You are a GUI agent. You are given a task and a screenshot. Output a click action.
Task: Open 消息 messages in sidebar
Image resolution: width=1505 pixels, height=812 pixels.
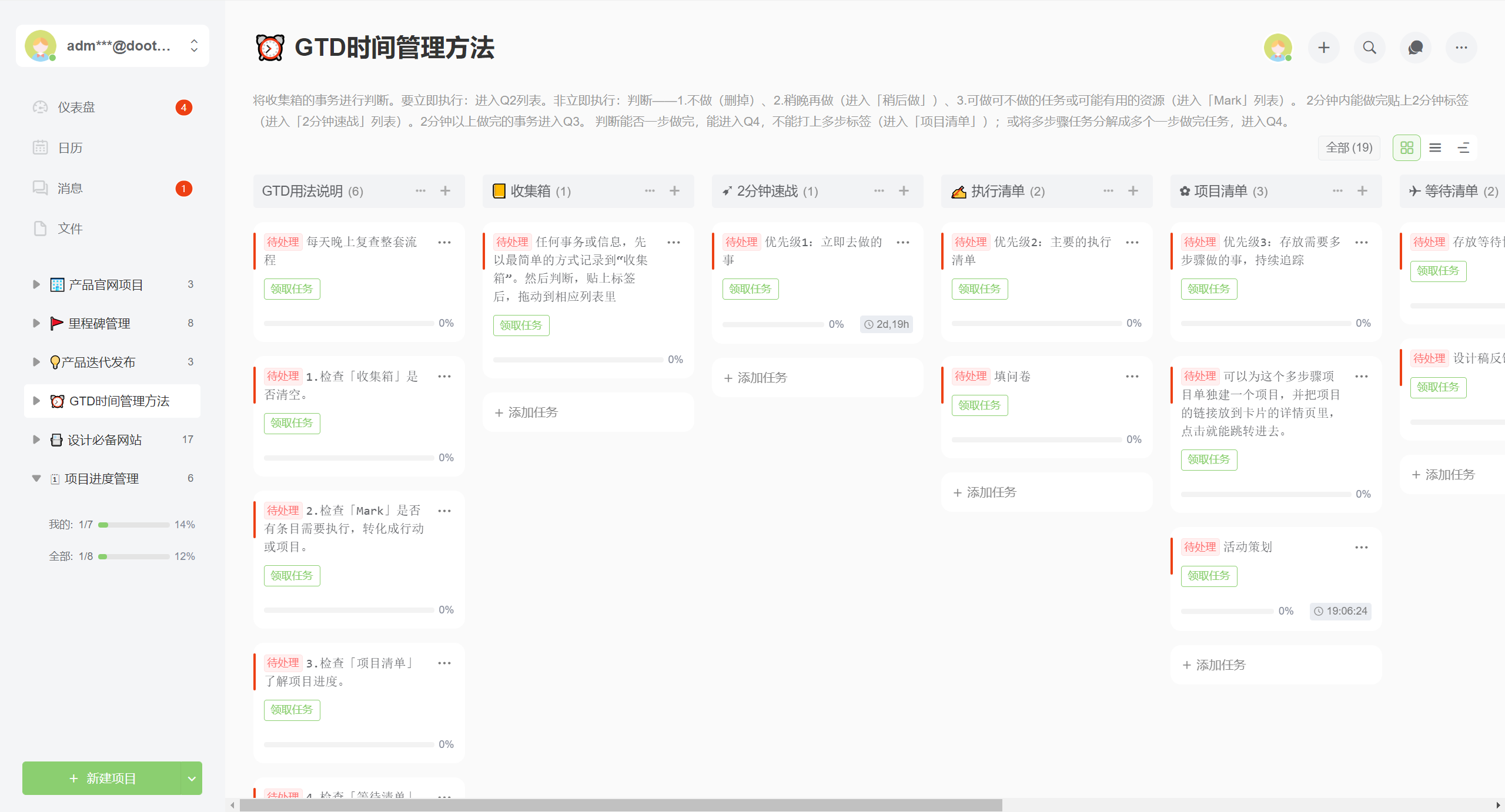click(x=70, y=189)
